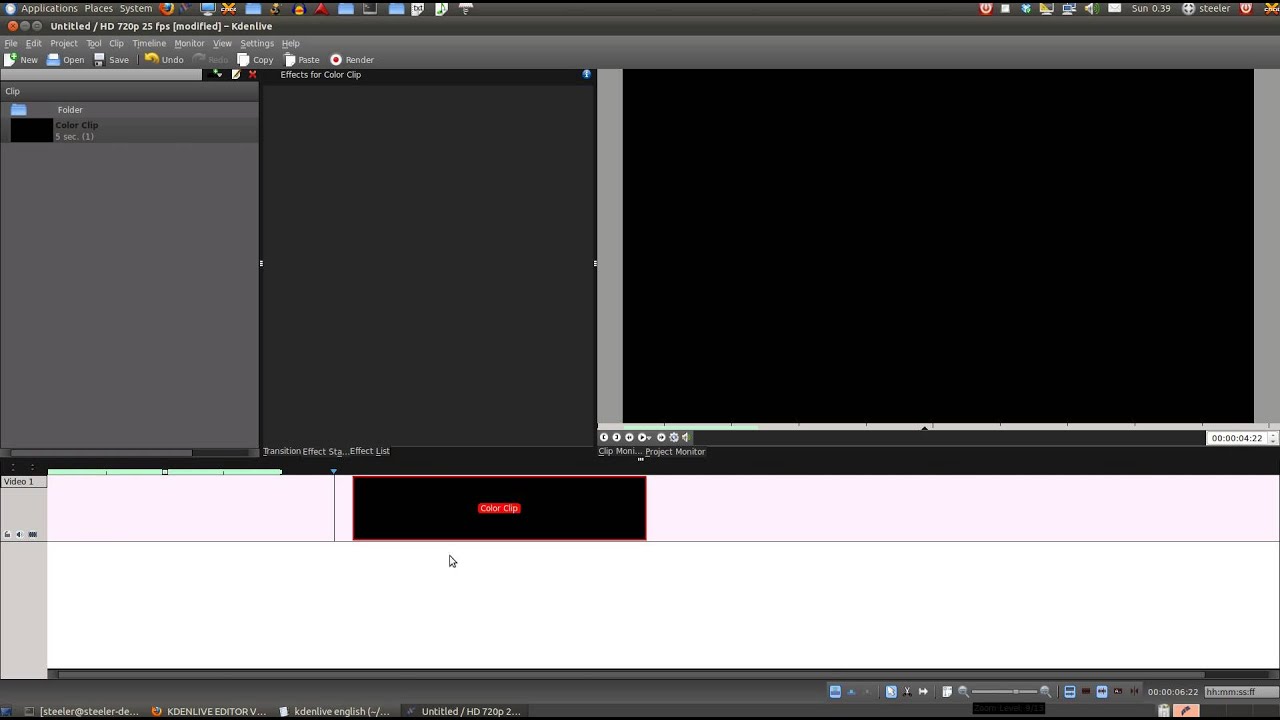1280x720 pixels.
Task: Open the play options dropdown arrow
Action: tap(649, 438)
